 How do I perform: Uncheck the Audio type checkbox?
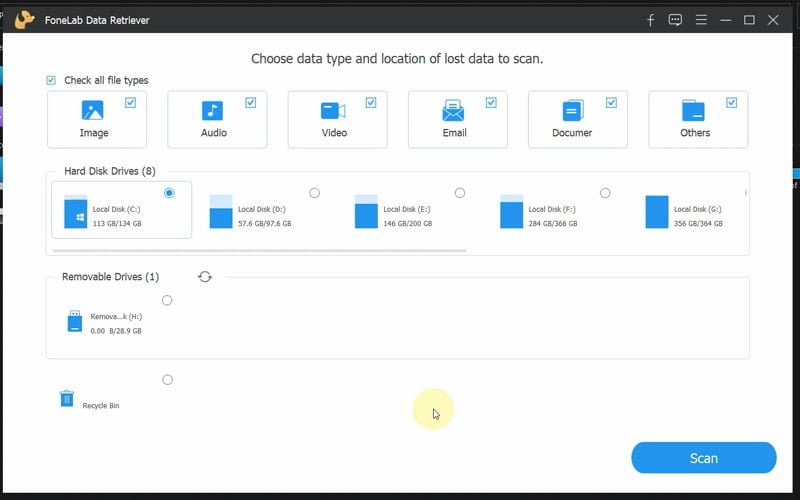[x=251, y=103]
